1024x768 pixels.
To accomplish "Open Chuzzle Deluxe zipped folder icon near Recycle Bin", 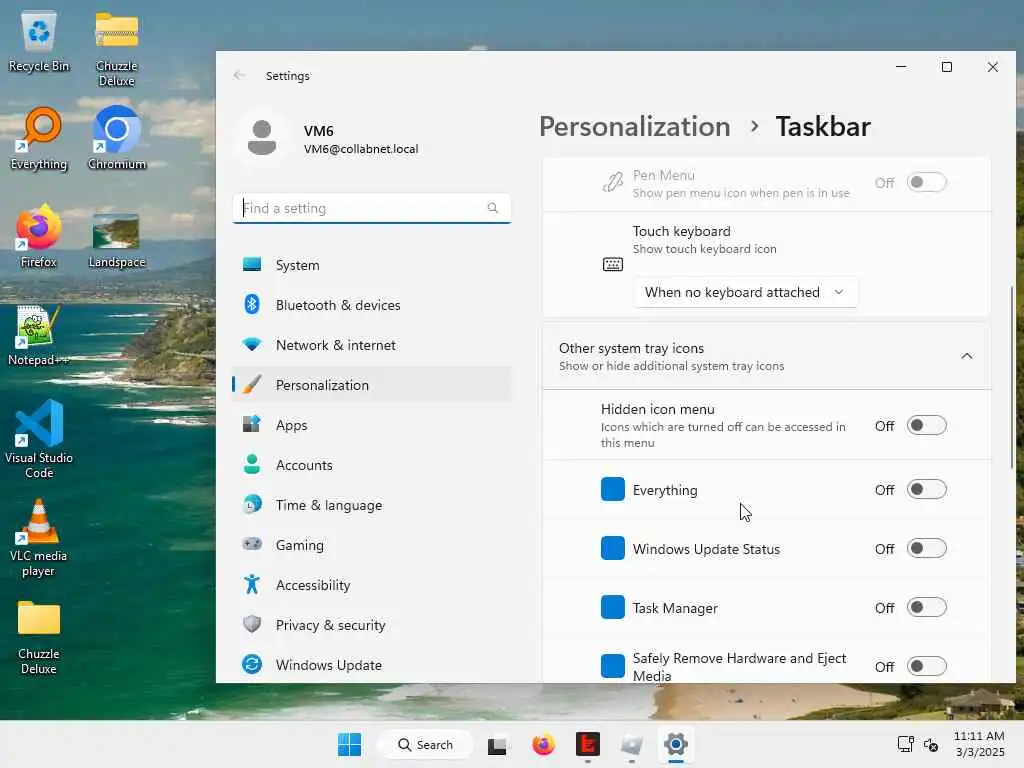I will [116, 49].
